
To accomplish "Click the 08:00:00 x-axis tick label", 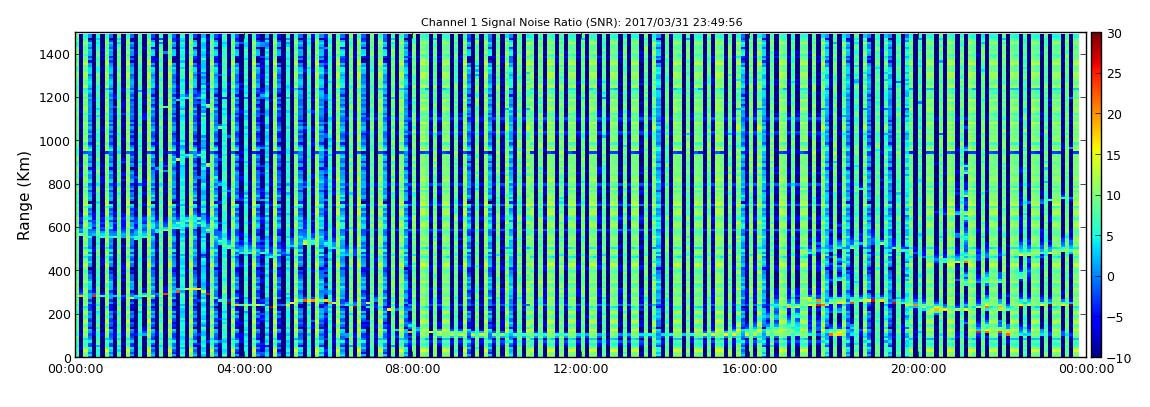I will click(412, 369).
